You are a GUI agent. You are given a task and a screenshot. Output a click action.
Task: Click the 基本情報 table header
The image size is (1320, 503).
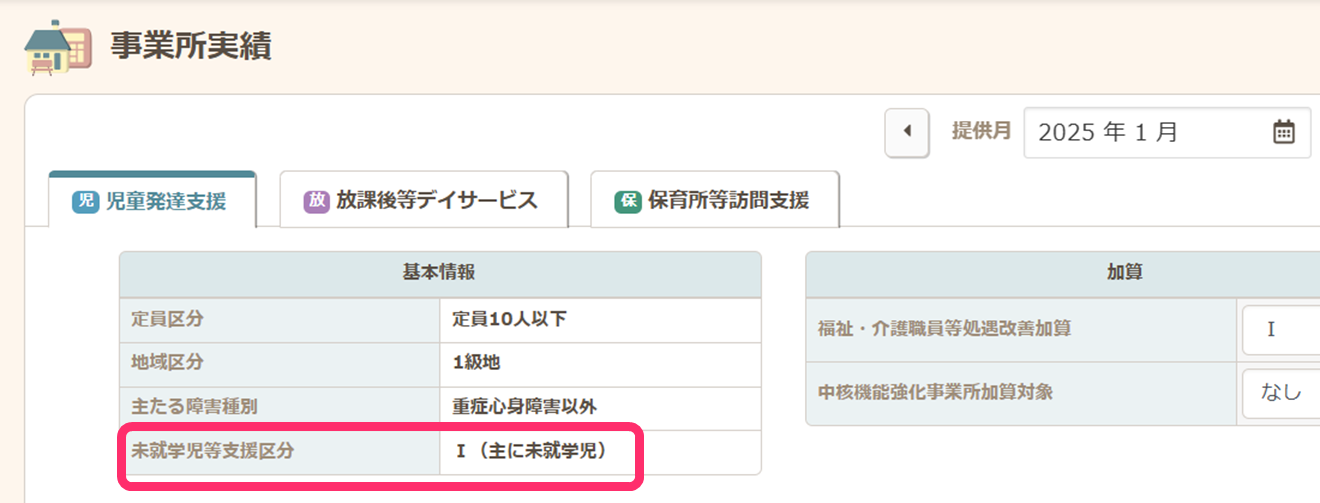(x=440, y=272)
